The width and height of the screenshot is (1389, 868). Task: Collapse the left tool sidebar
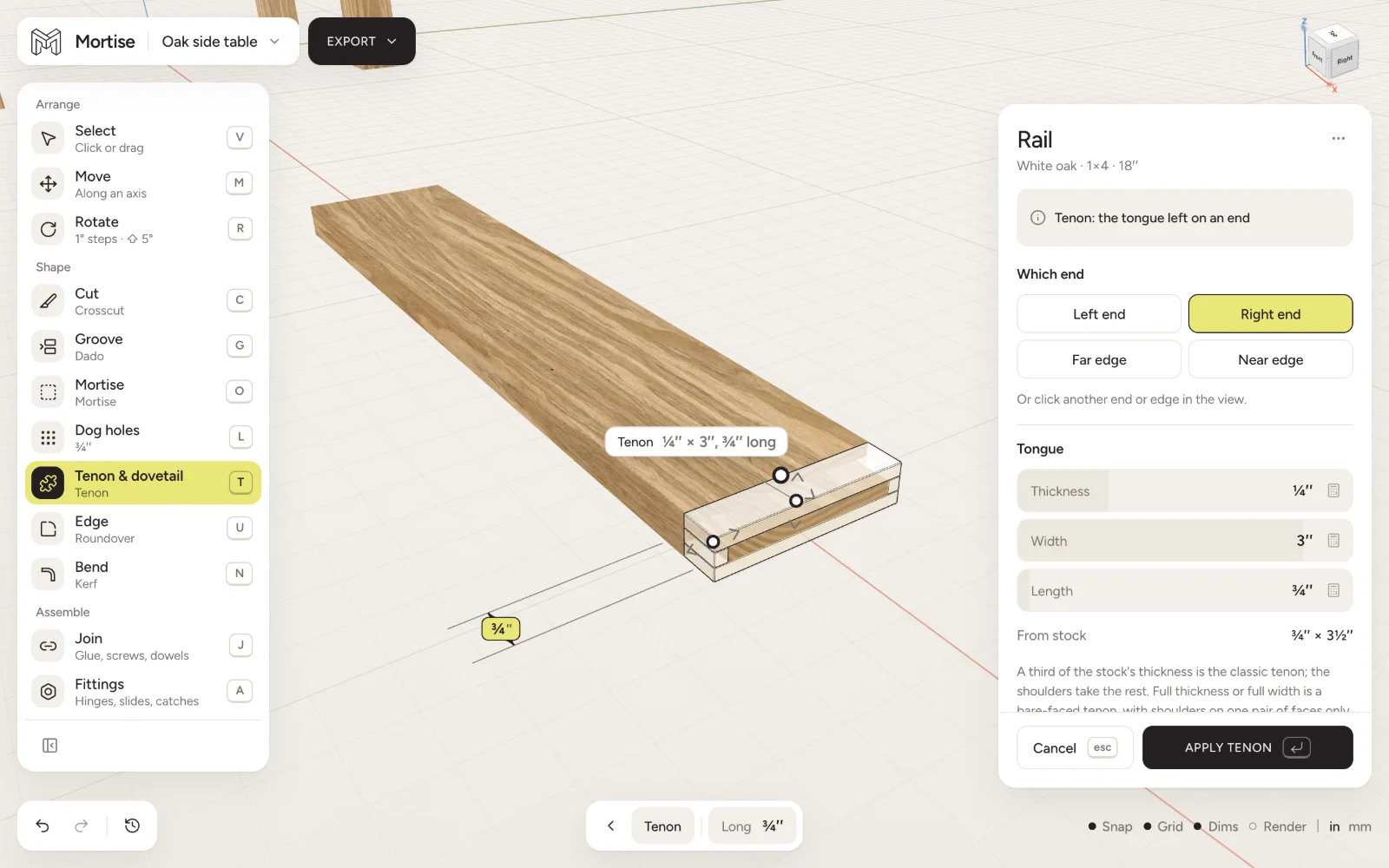click(50, 746)
